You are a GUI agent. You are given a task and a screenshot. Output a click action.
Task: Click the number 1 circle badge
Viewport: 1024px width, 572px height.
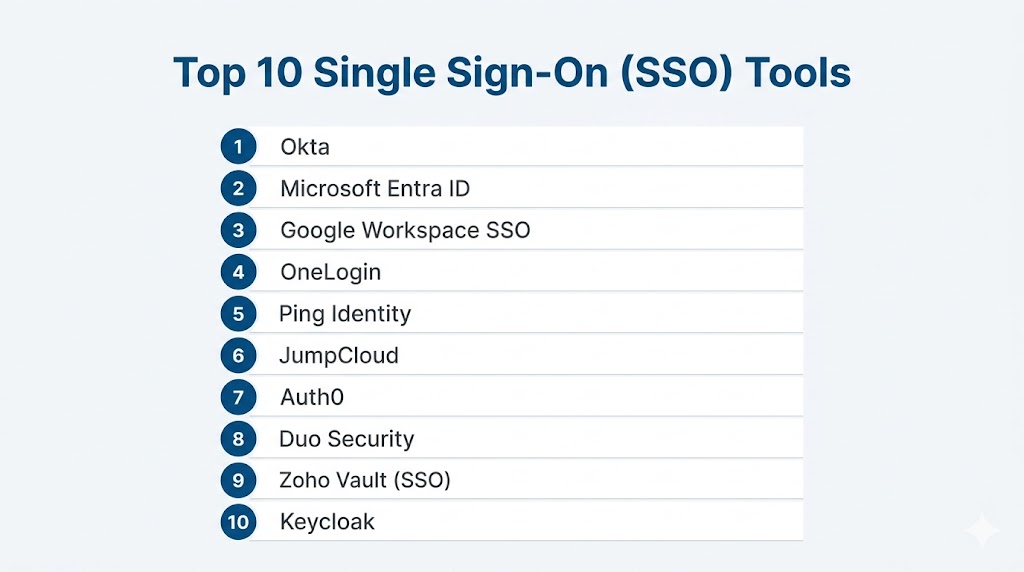(x=238, y=147)
